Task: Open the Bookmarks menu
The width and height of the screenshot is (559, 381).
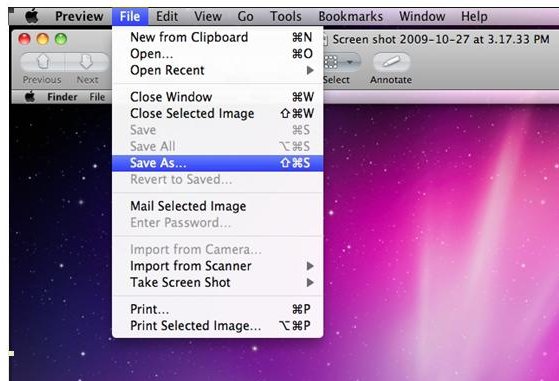Action: (x=351, y=16)
